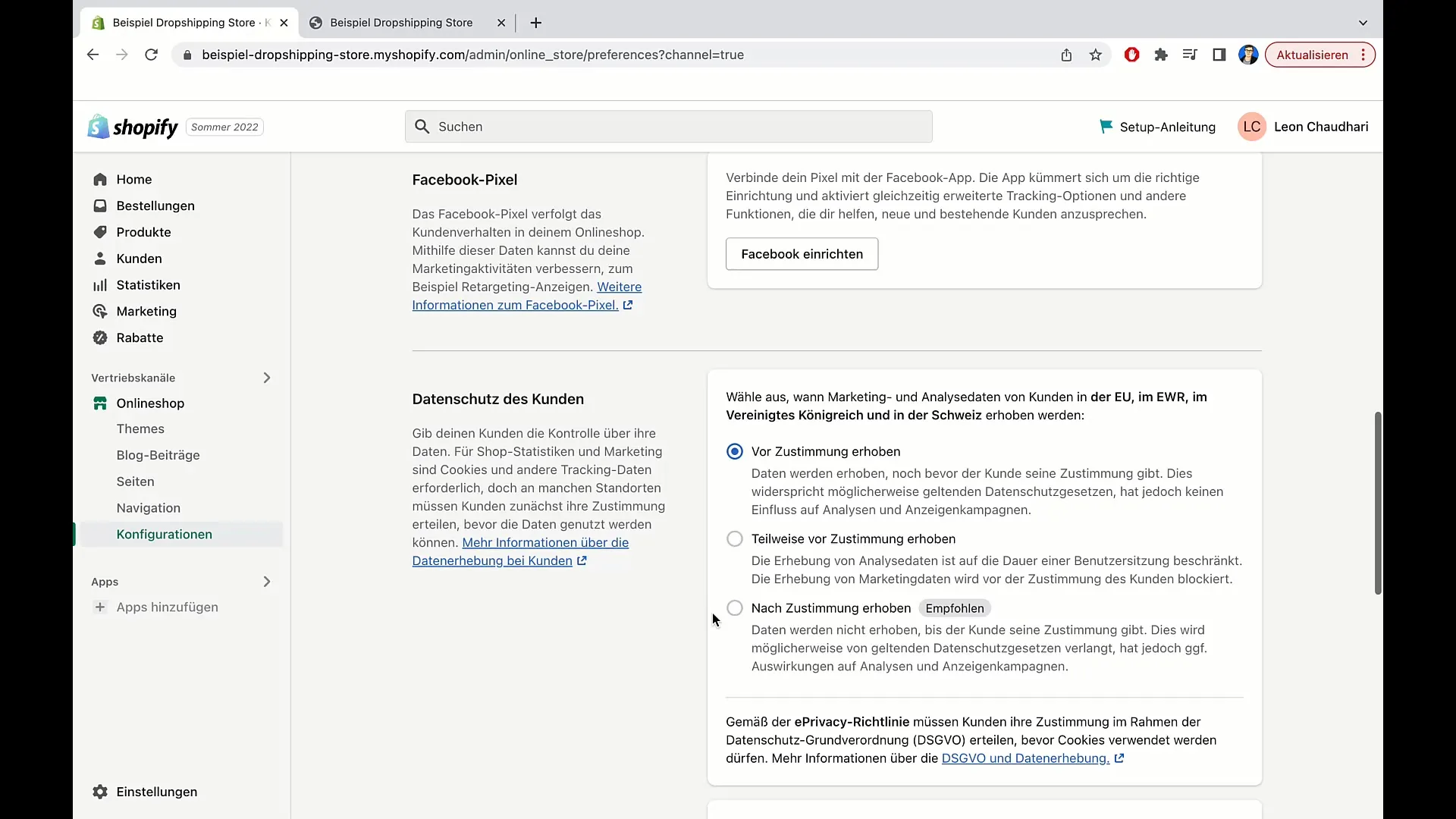Click the Shopify logo

pyautogui.click(x=133, y=127)
